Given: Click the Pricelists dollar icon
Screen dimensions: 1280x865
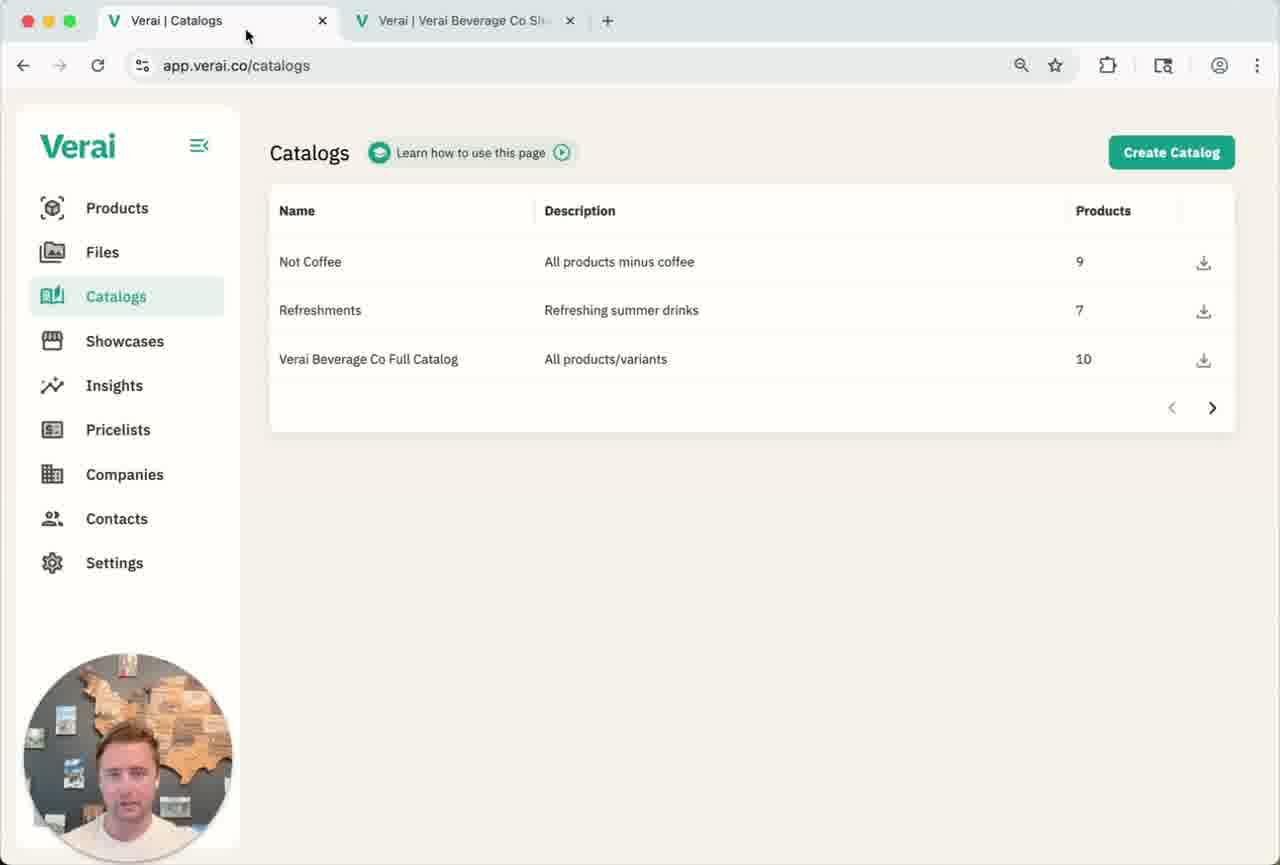Looking at the screenshot, I should 52,430.
